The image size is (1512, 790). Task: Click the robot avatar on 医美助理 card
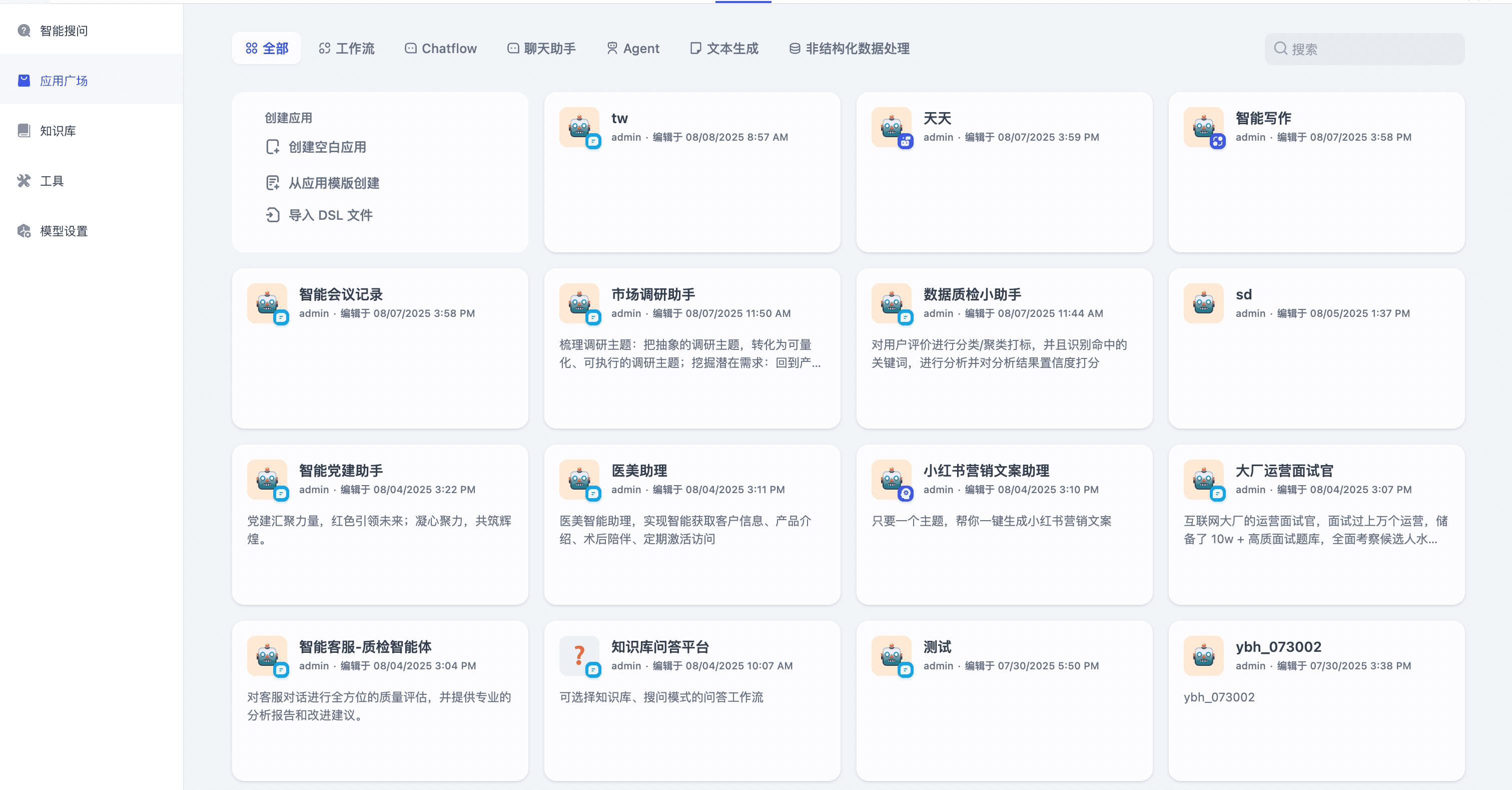(579, 479)
